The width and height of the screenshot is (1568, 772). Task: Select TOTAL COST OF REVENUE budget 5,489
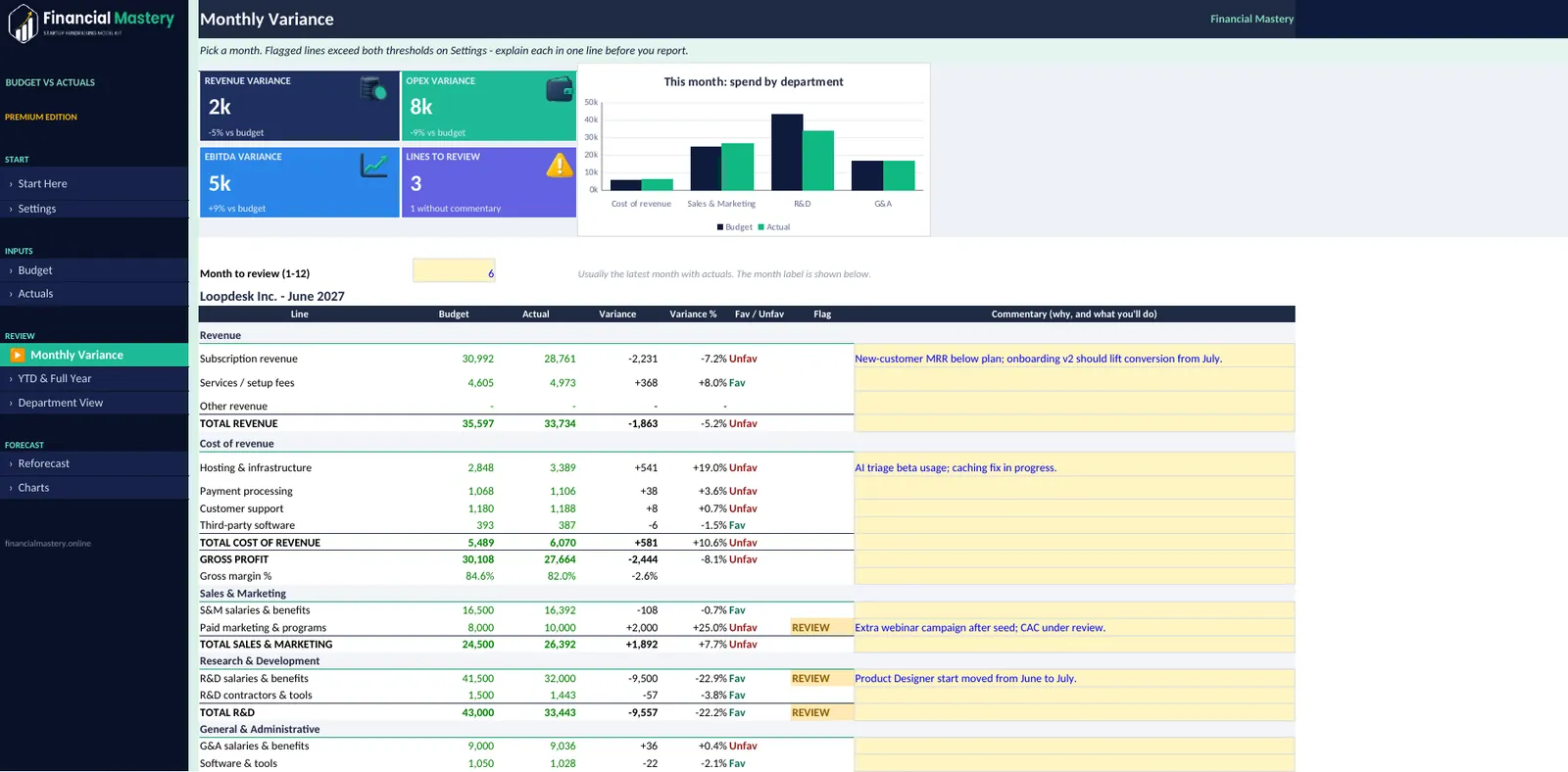click(x=480, y=543)
